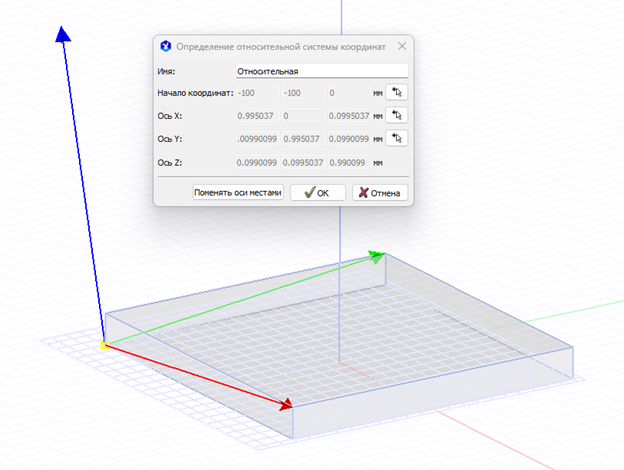The width and height of the screenshot is (624, 470).
Task: Click the pick-point icon for Начало координат
Action: click(398, 93)
